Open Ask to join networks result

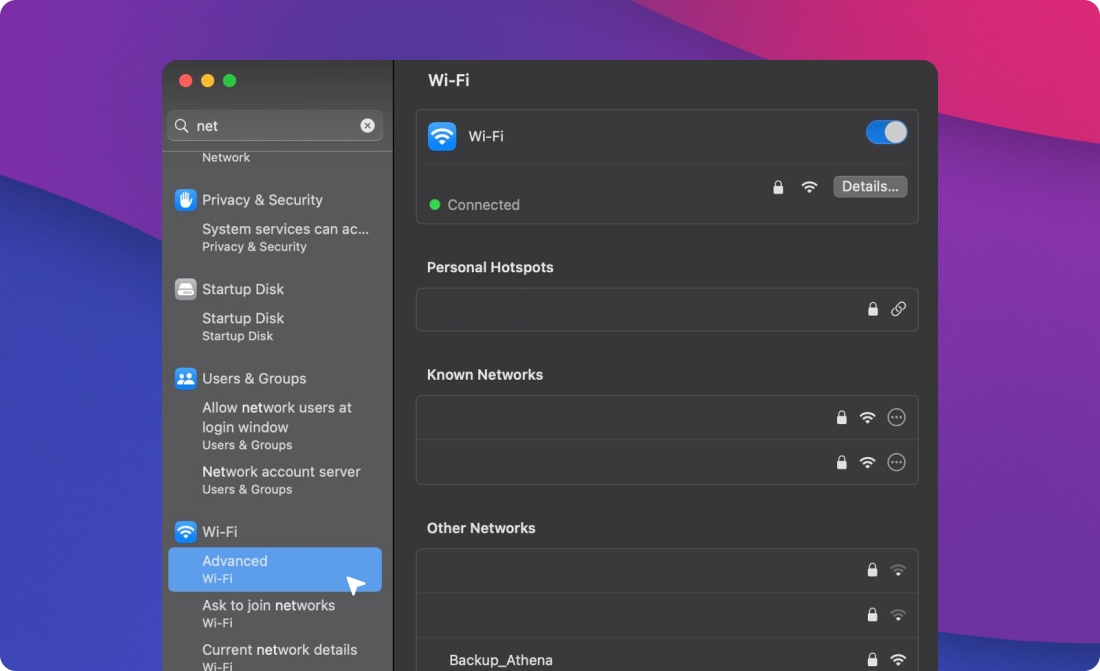pos(268,613)
